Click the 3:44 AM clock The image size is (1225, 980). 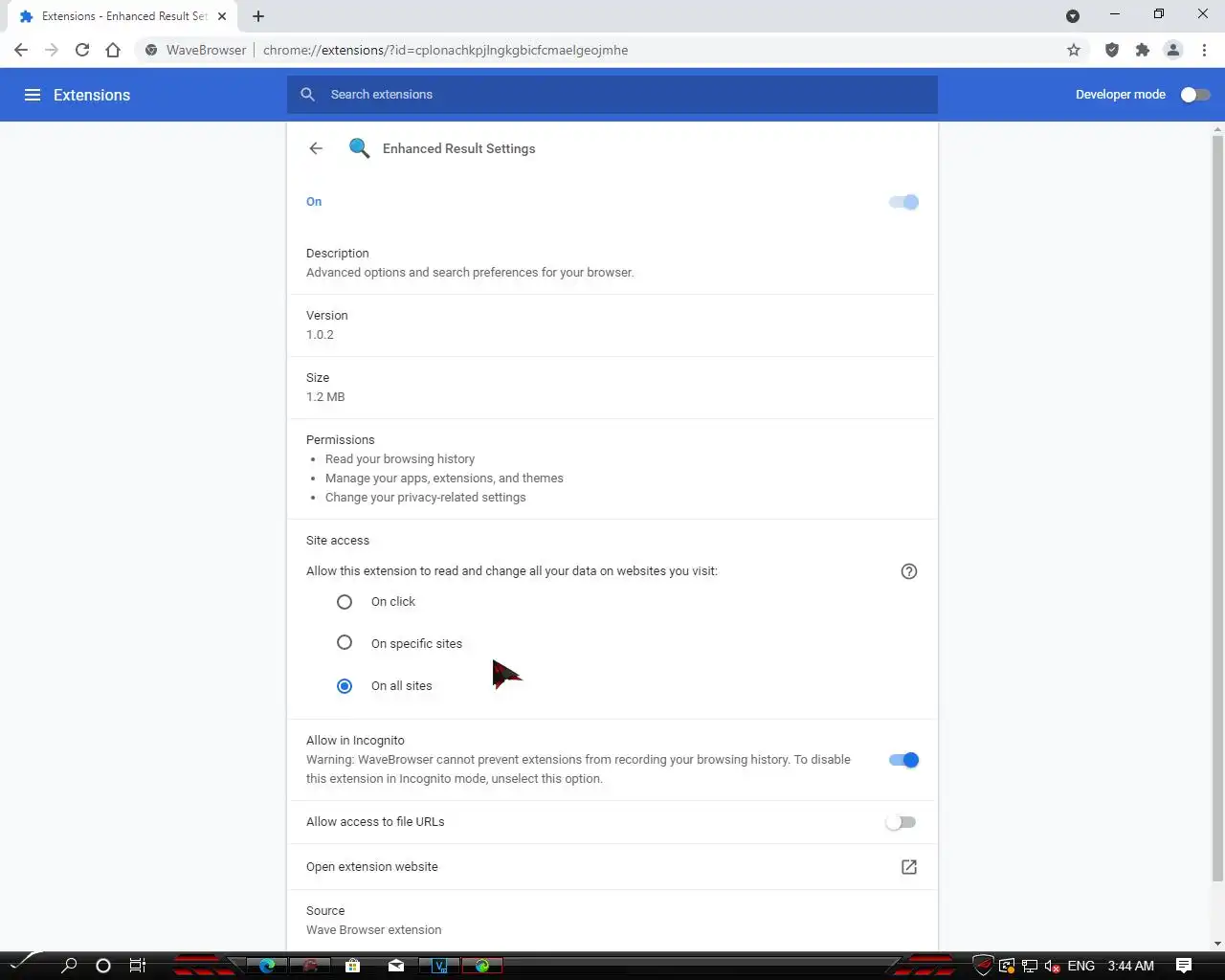(x=1131, y=966)
